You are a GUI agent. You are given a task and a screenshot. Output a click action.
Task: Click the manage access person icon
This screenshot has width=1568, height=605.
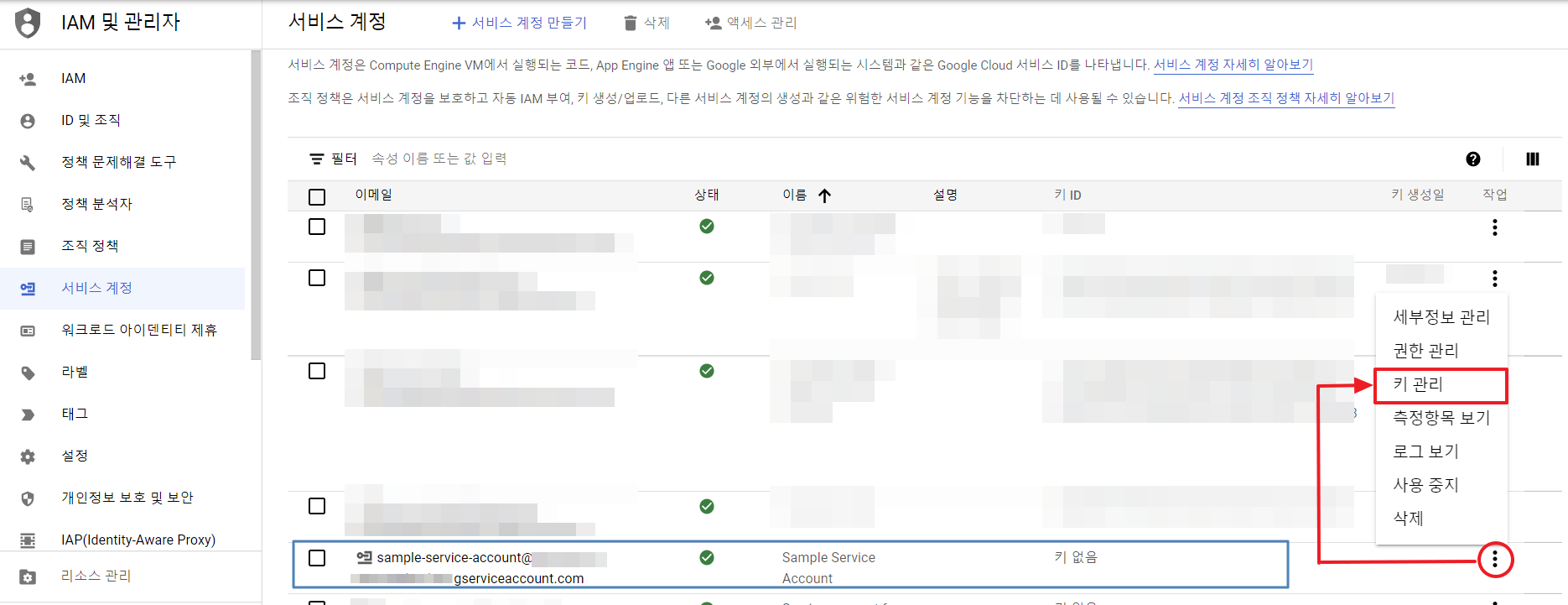713,23
